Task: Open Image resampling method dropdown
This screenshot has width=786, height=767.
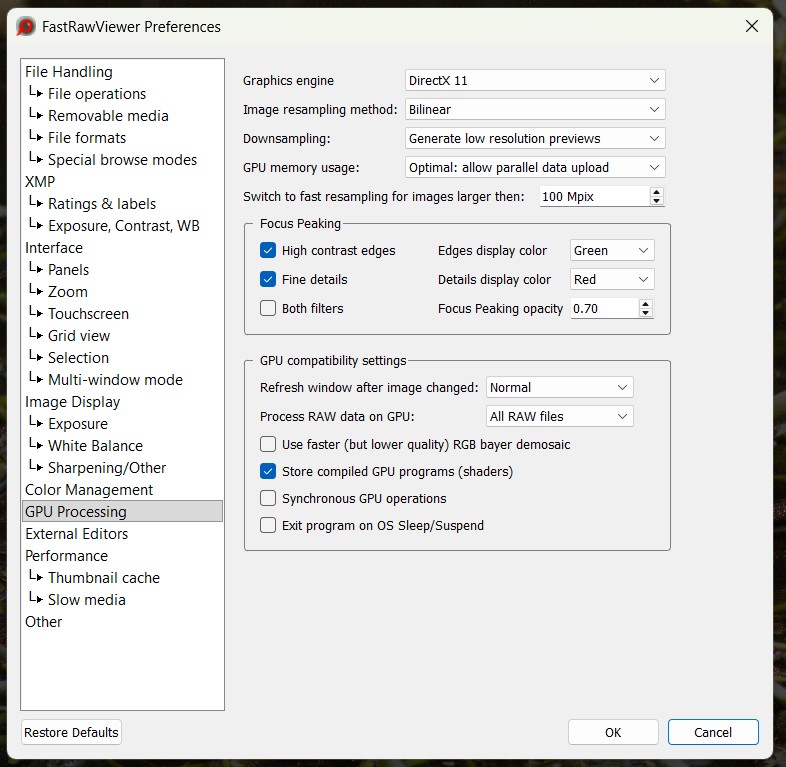Action: point(535,110)
